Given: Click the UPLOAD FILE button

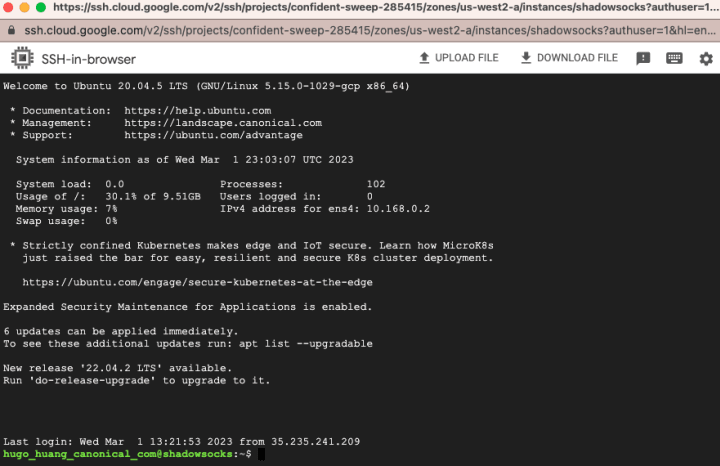Looking at the screenshot, I should coord(459,58).
